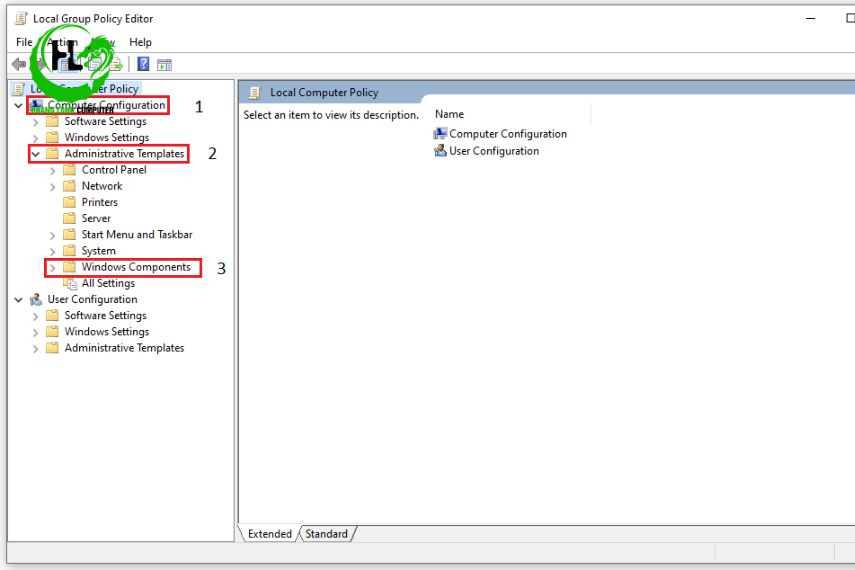855x570 pixels.
Task: Collapse the User Configuration tree node
Action: point(19,299)
